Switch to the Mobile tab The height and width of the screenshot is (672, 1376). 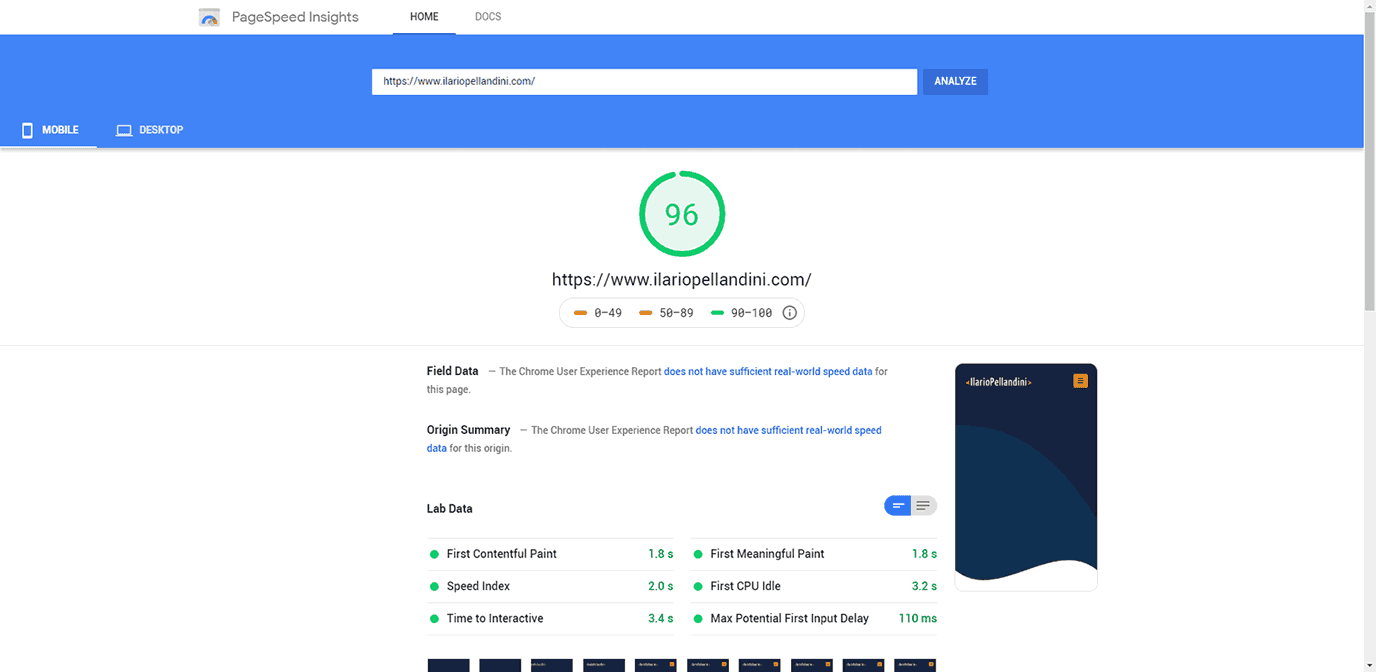tap(48, 130)
